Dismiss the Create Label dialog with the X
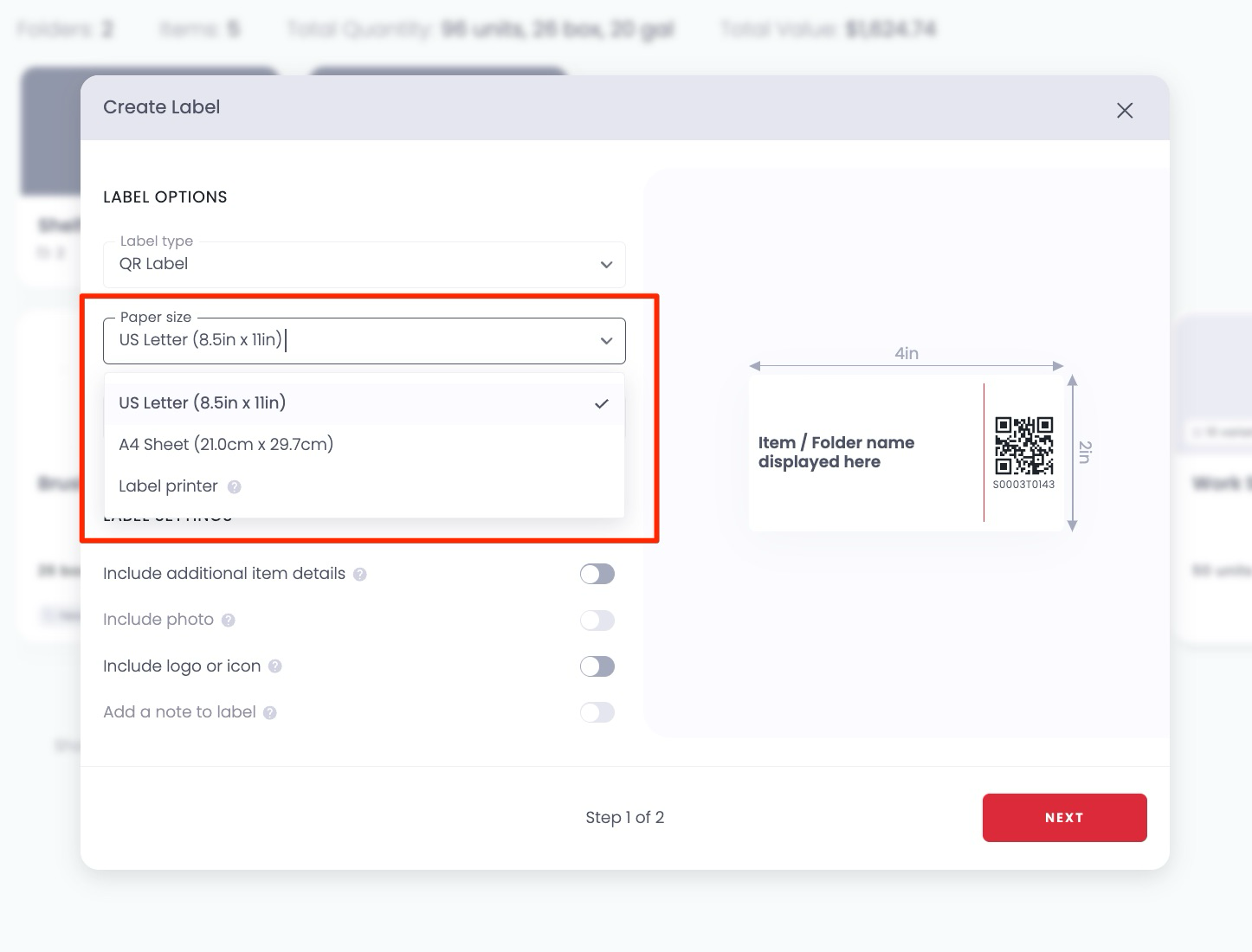Viewport: 1252px width, 952px height. (x=1124, y=111)
